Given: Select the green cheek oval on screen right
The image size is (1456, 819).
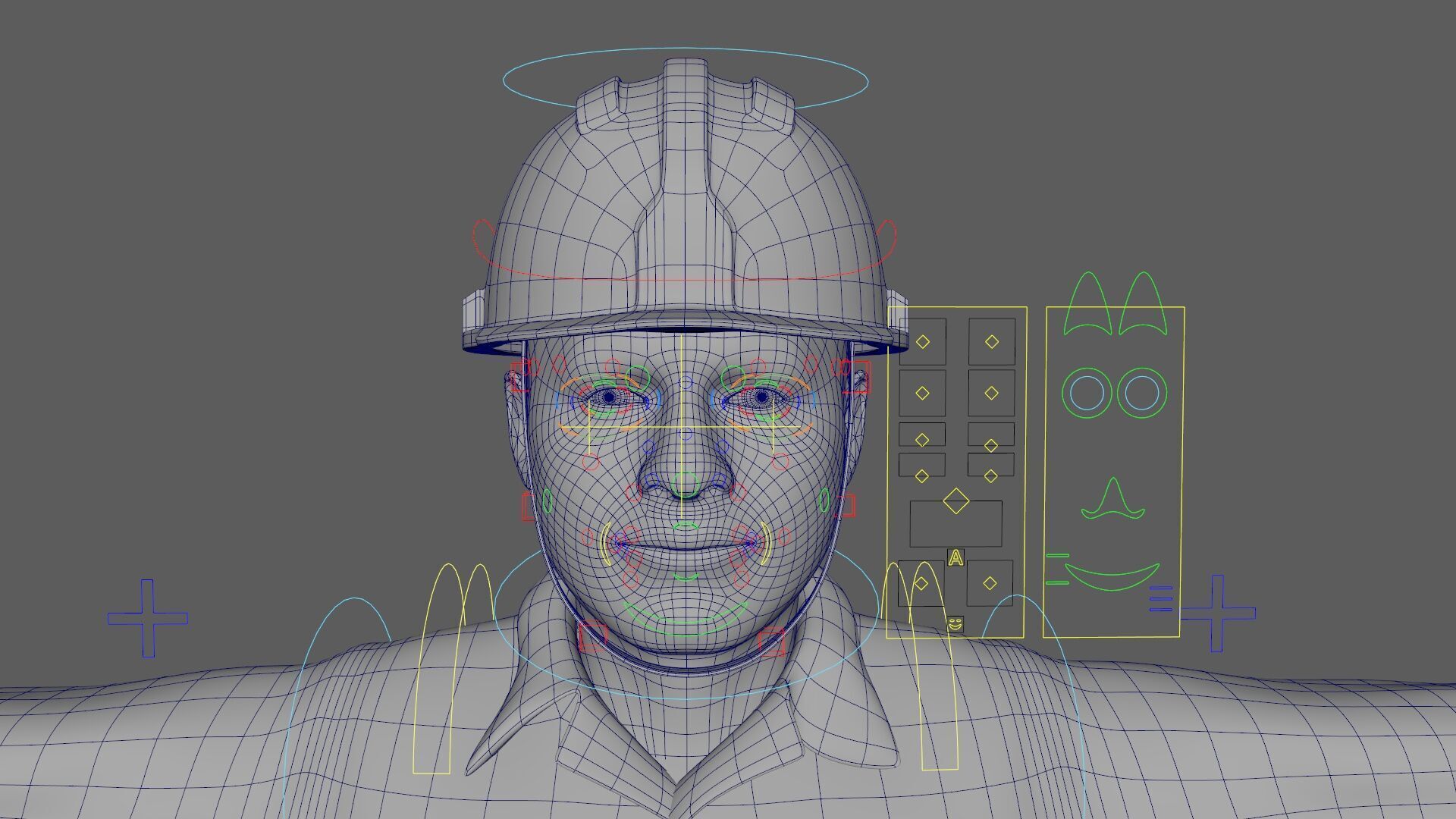Looking at the screenshot, I should point(824,500).
